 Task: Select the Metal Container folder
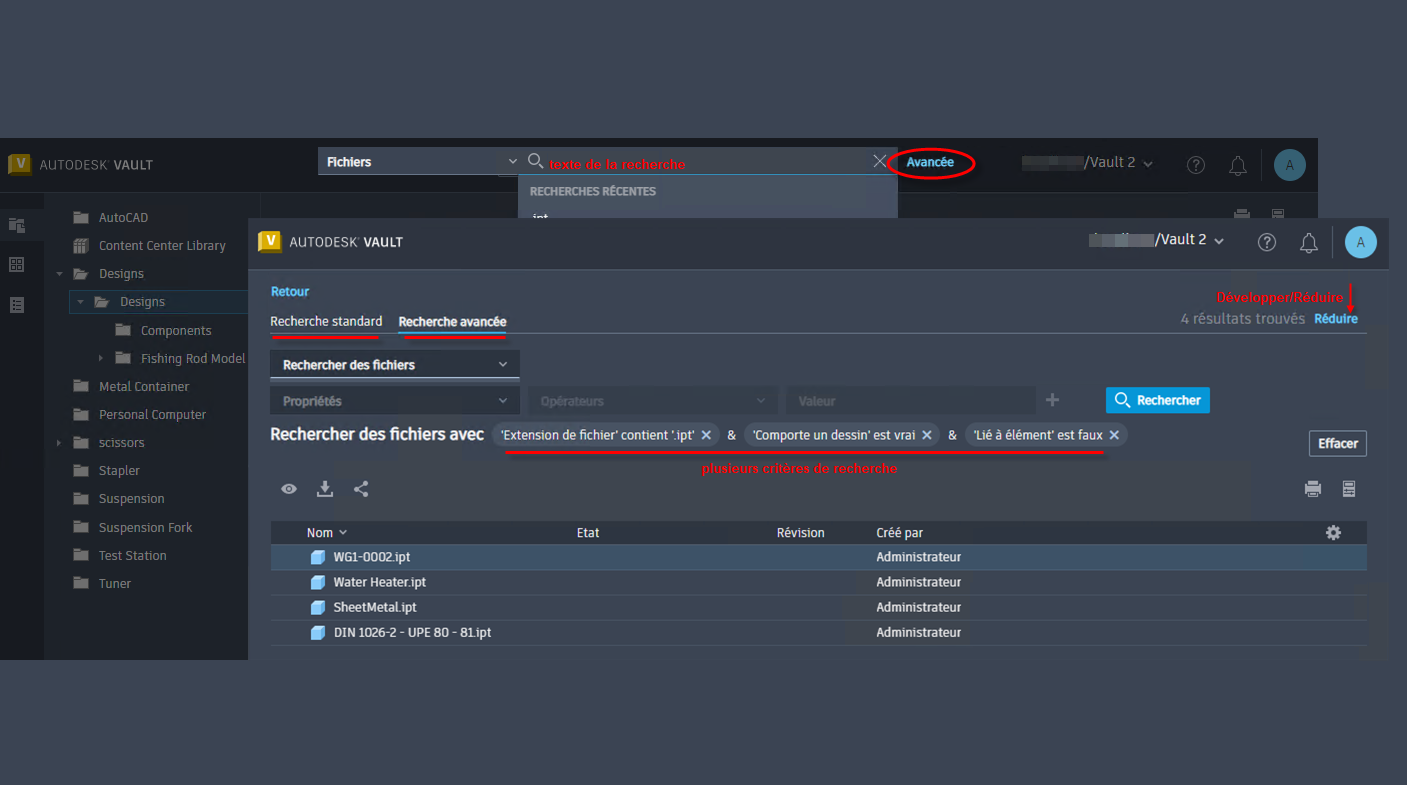click(x=144, y=387)
